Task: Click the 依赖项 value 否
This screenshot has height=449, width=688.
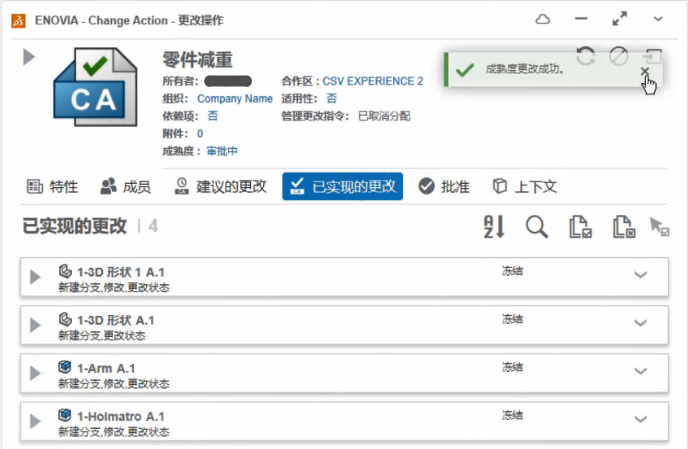Action: 212,116
